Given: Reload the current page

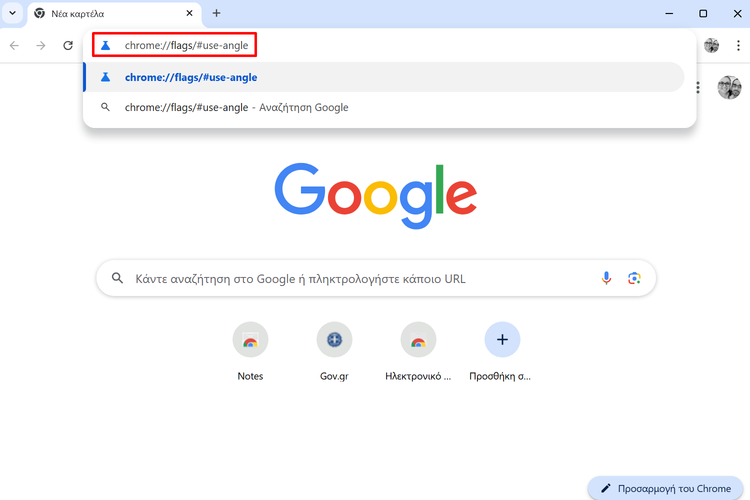Looking at the screenshot, I should [x=68, y=45].
